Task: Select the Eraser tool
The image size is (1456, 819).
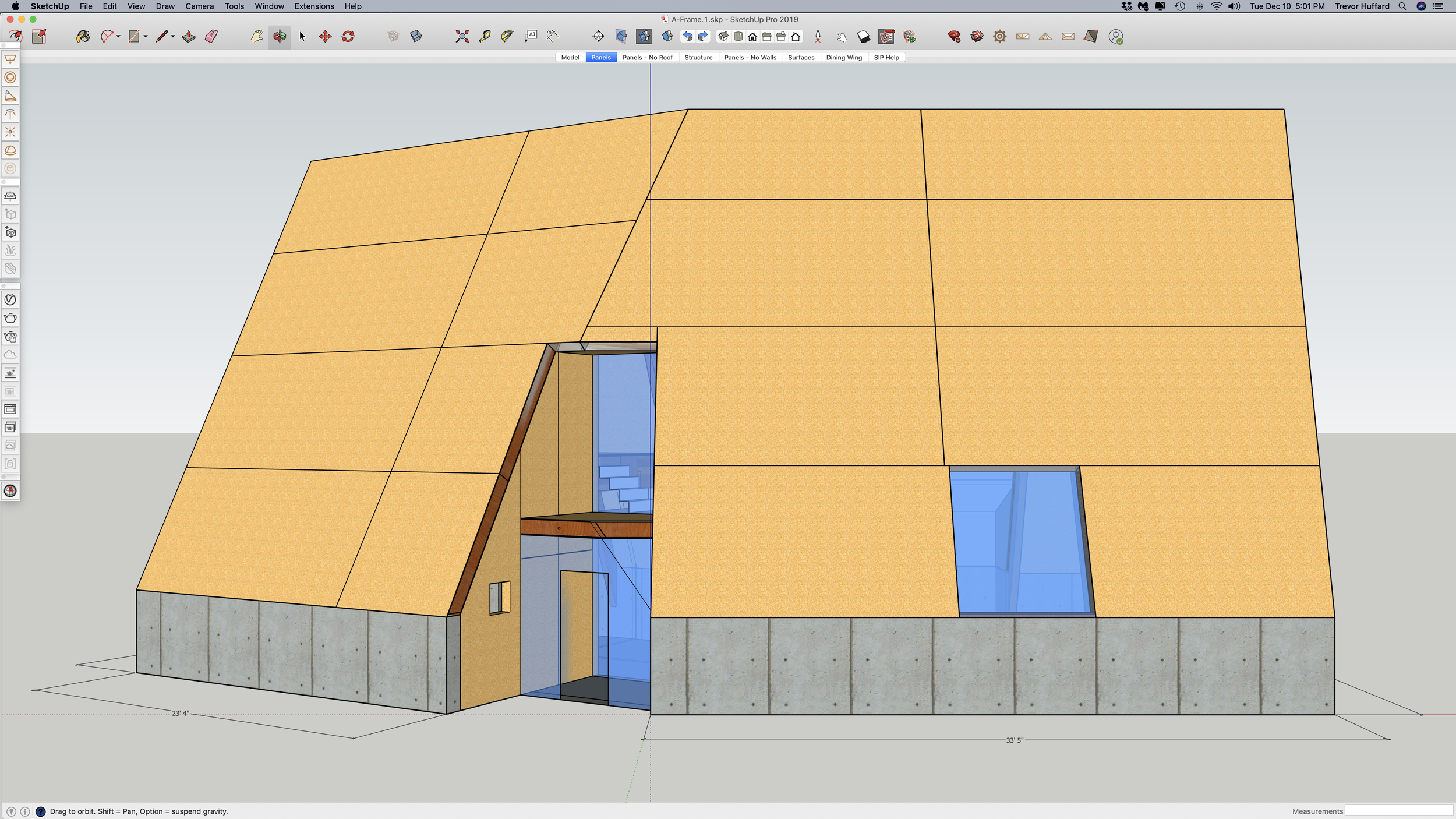Action: (211, 37)
